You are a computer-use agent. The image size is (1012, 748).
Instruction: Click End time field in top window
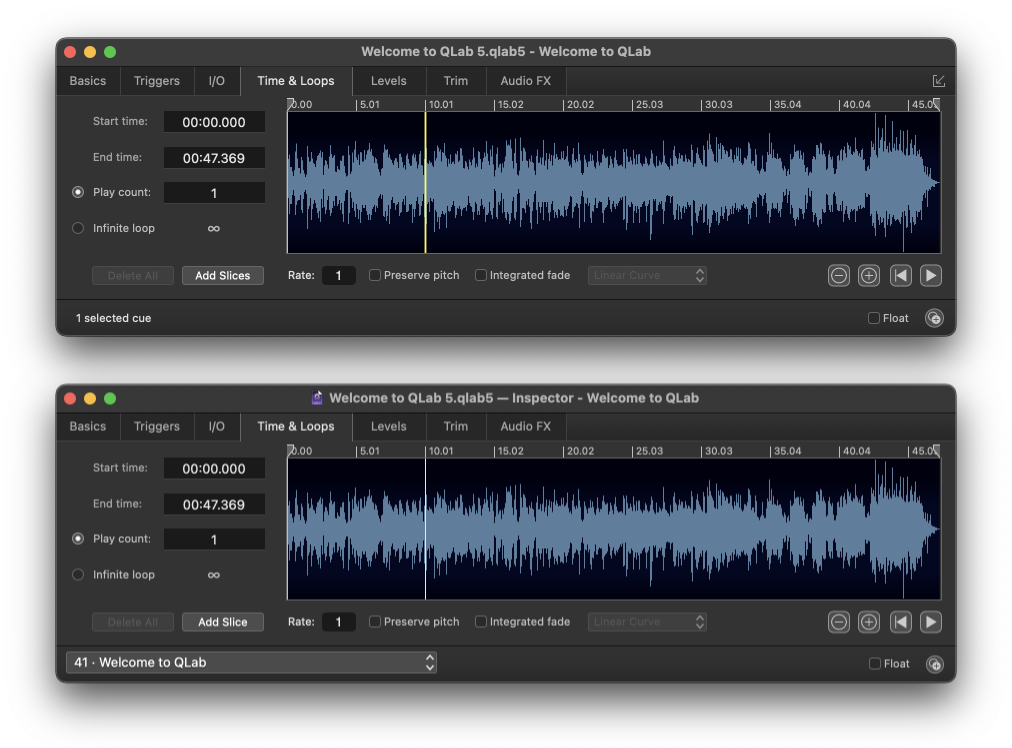[214, 158]
